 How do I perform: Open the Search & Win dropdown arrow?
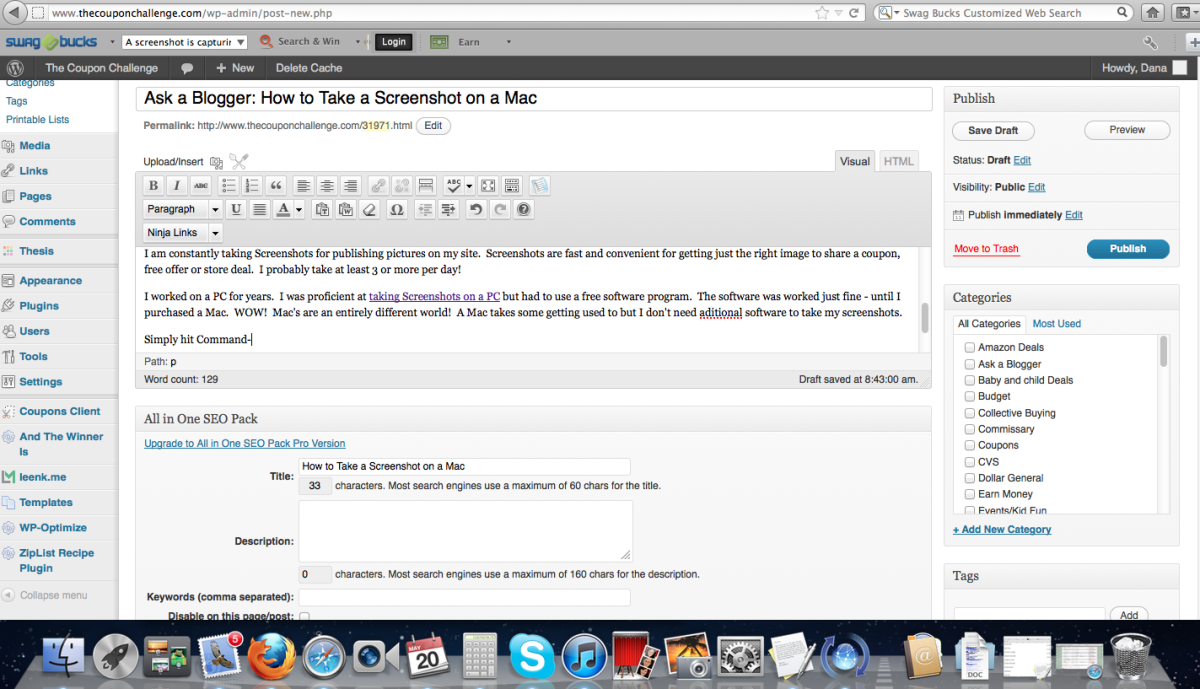357,42
